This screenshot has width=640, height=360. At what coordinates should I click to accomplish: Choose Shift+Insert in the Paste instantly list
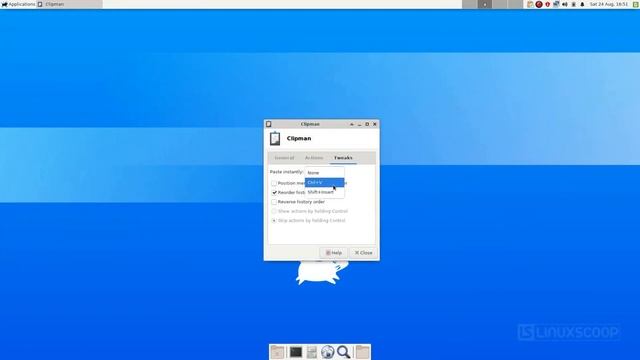(324, 192)
